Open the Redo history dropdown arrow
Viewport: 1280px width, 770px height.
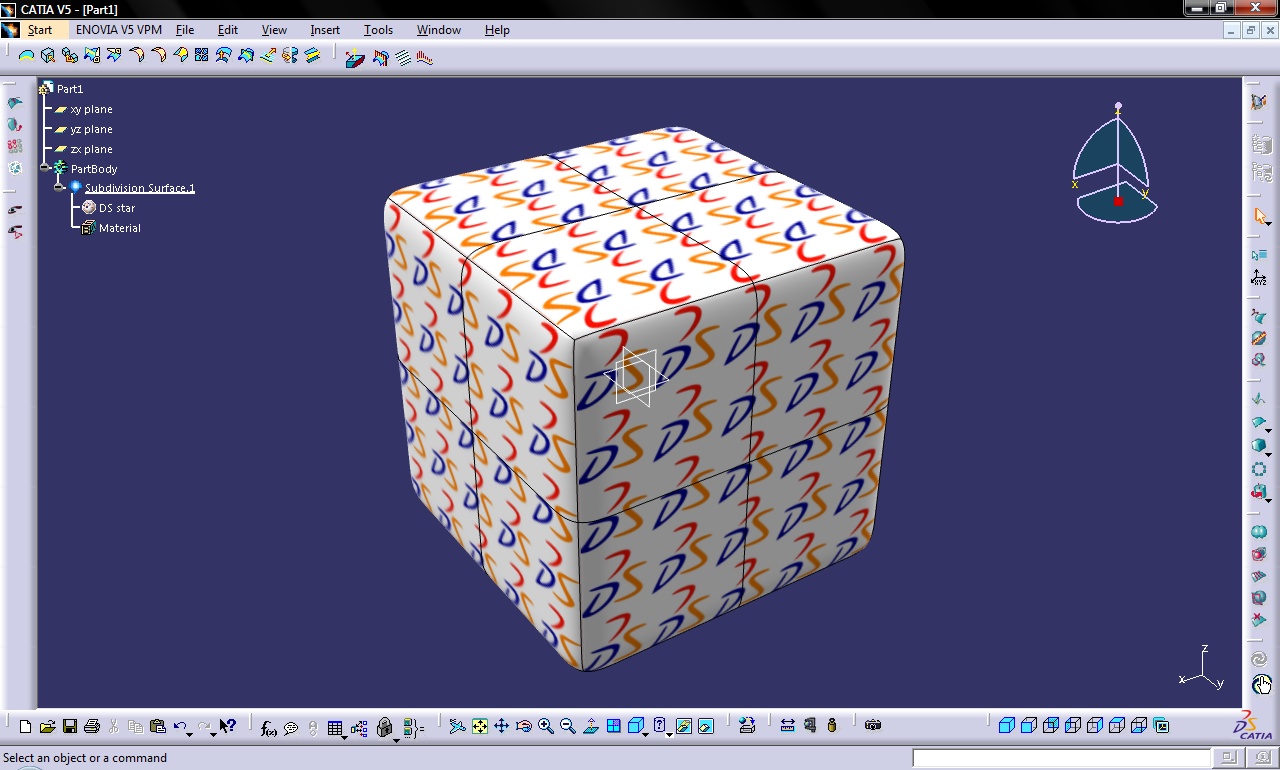pyautogui.click(x=213, y=735)
